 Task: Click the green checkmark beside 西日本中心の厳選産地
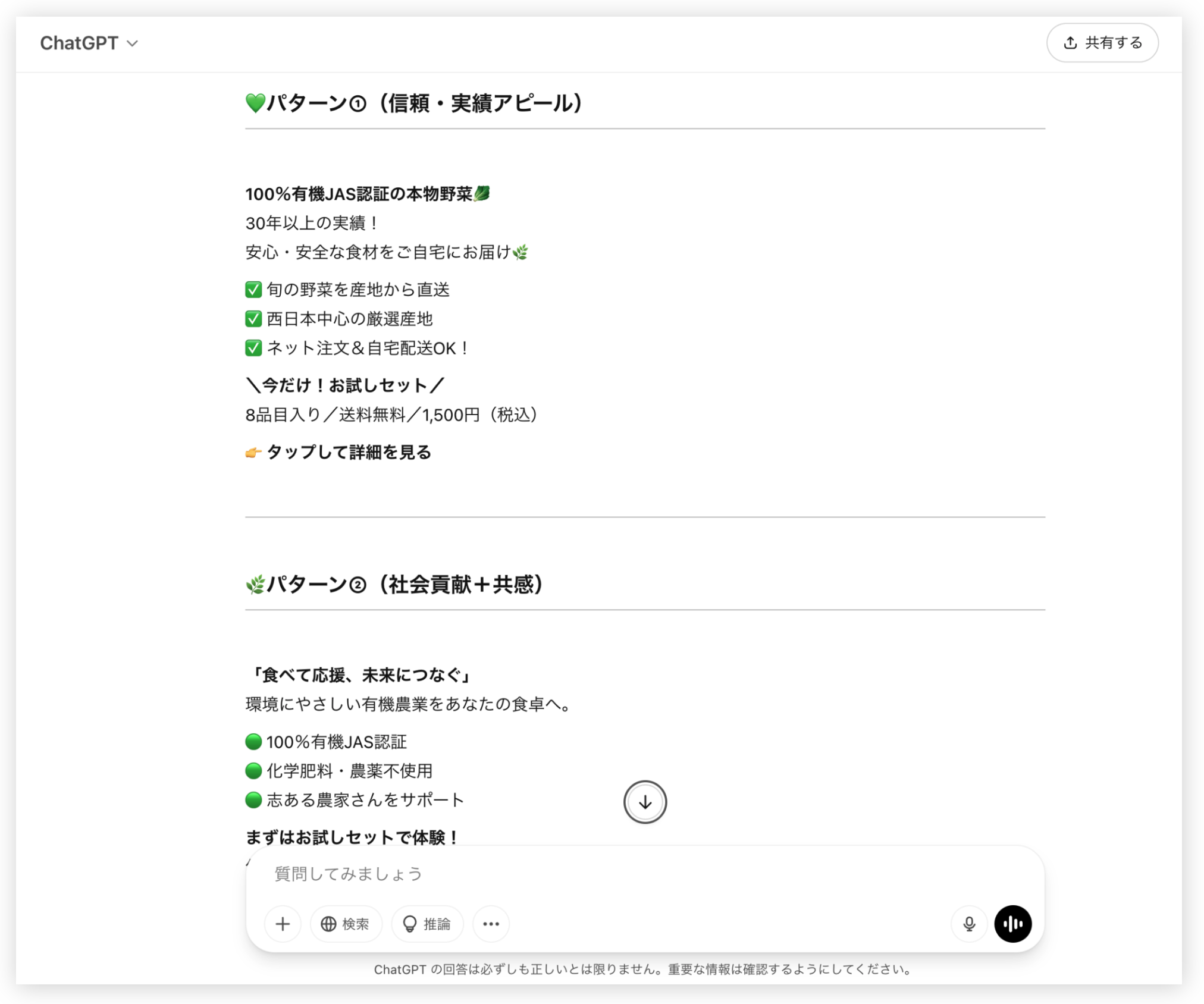click(x=253, y=319)
